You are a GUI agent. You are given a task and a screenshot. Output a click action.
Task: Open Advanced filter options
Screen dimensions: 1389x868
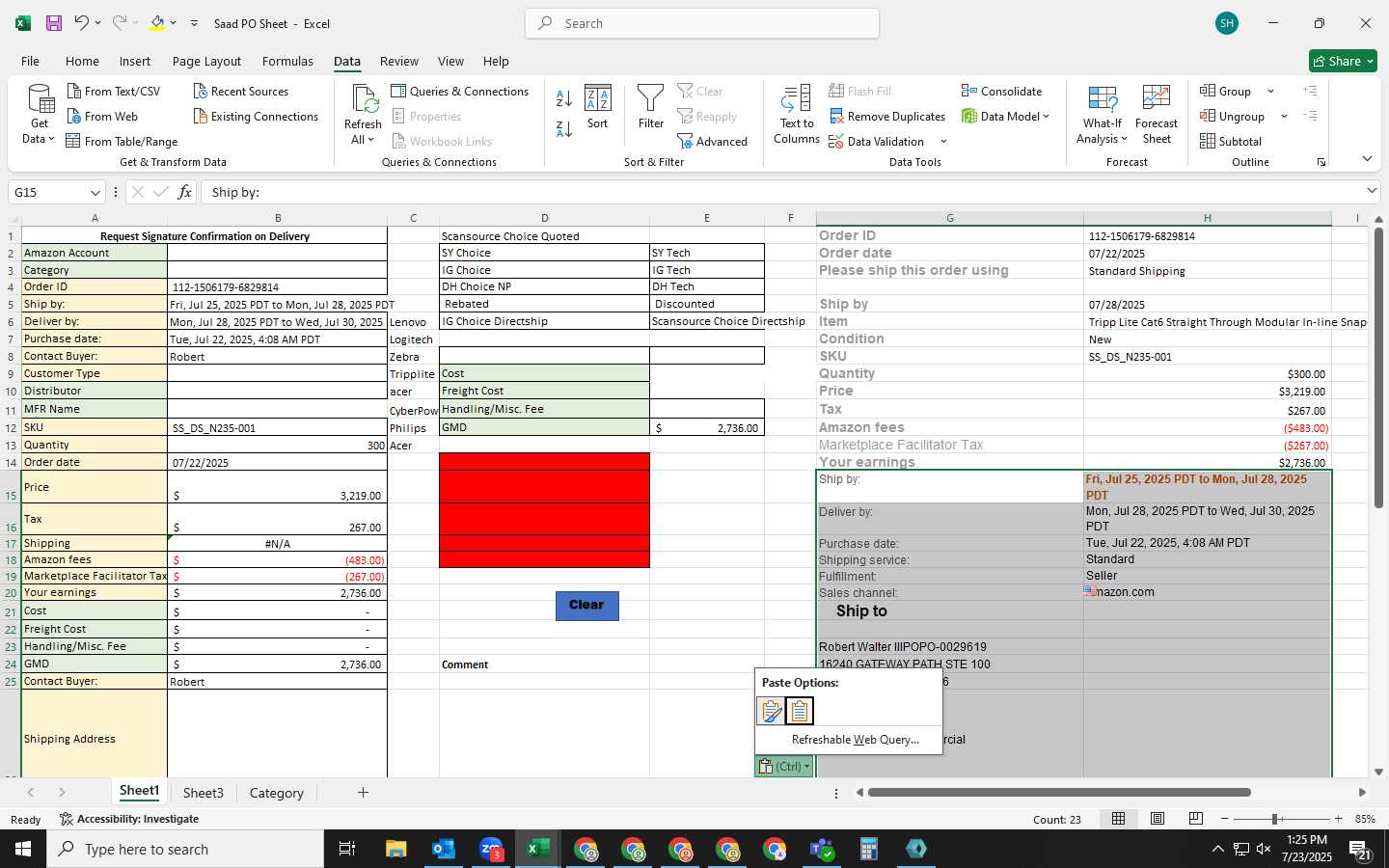712,141
